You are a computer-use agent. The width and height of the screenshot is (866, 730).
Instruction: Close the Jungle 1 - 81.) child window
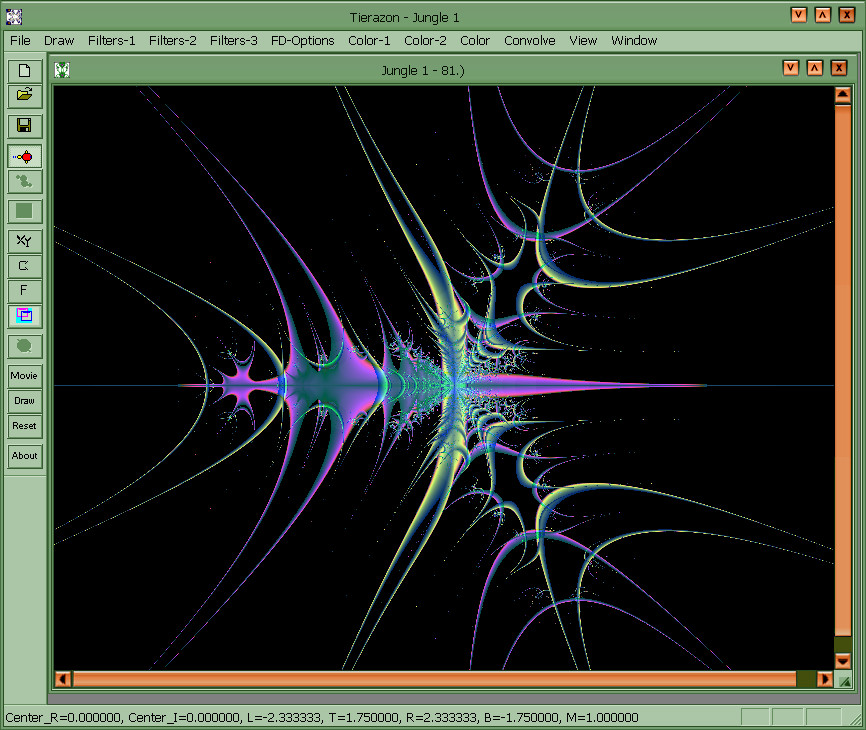839,68
